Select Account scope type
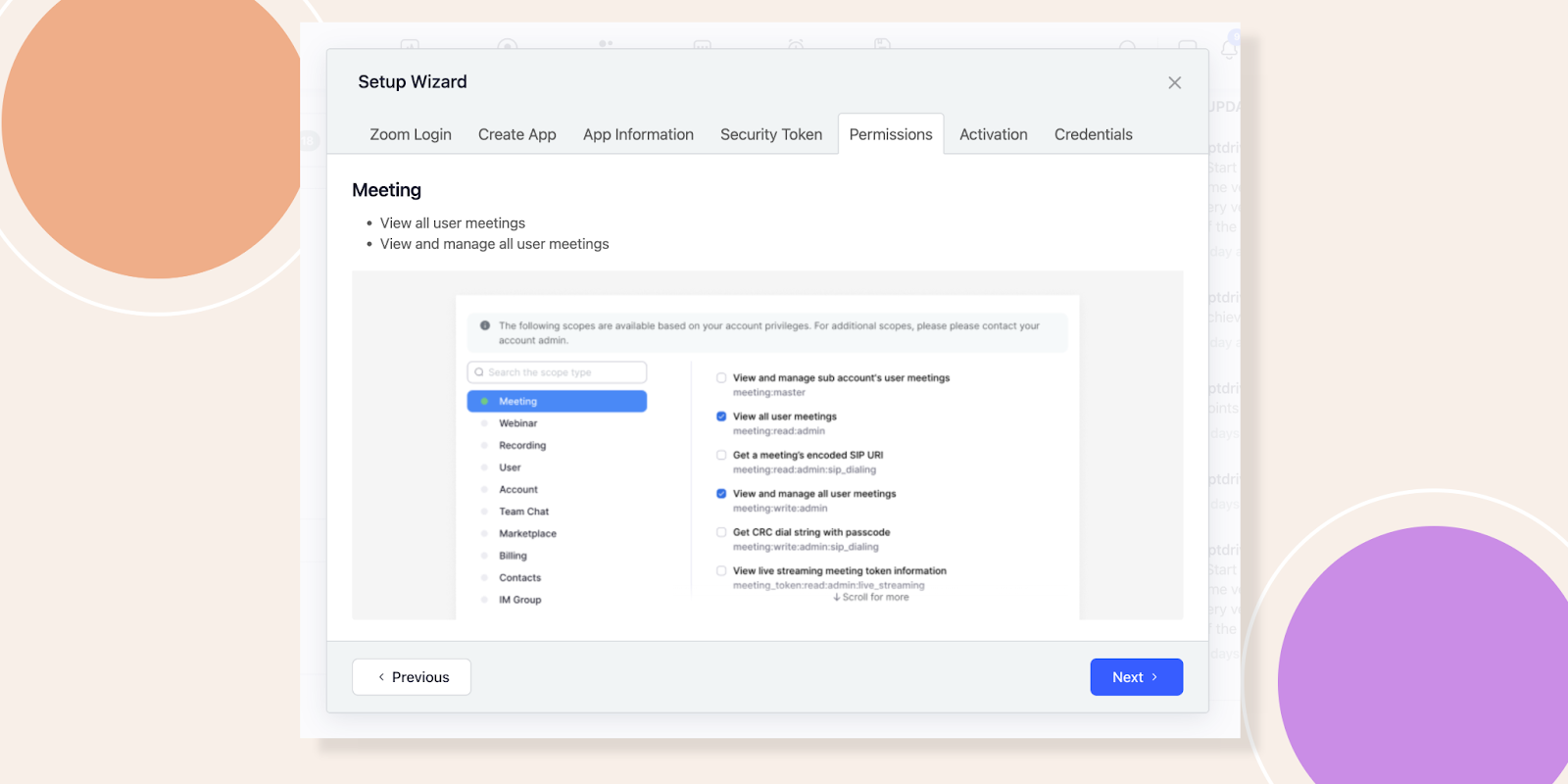 (x=518, y=489)
